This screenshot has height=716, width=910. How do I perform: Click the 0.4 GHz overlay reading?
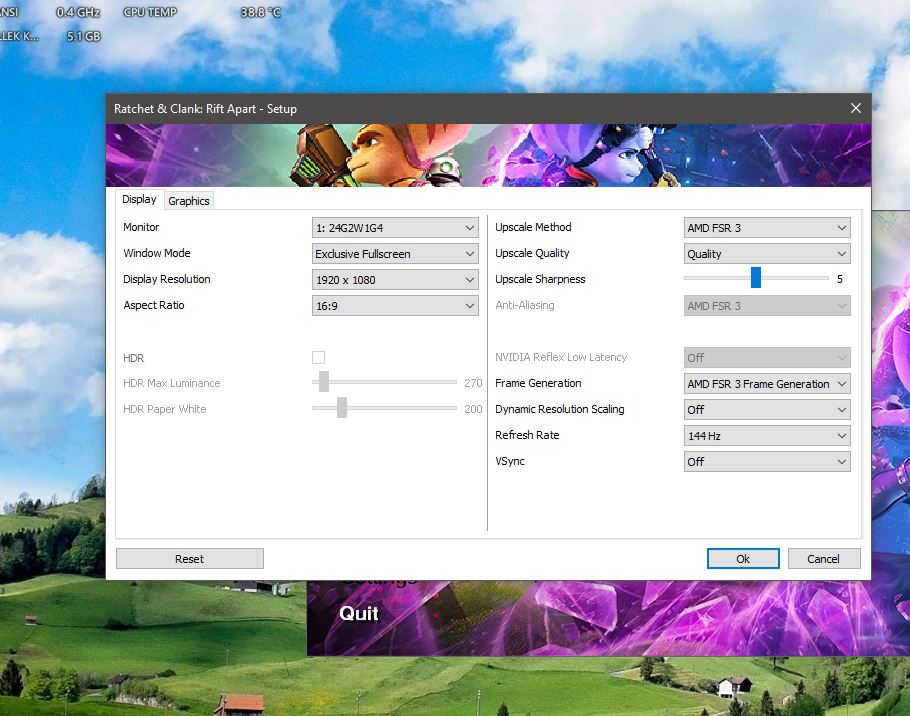(x=78, y=12)
